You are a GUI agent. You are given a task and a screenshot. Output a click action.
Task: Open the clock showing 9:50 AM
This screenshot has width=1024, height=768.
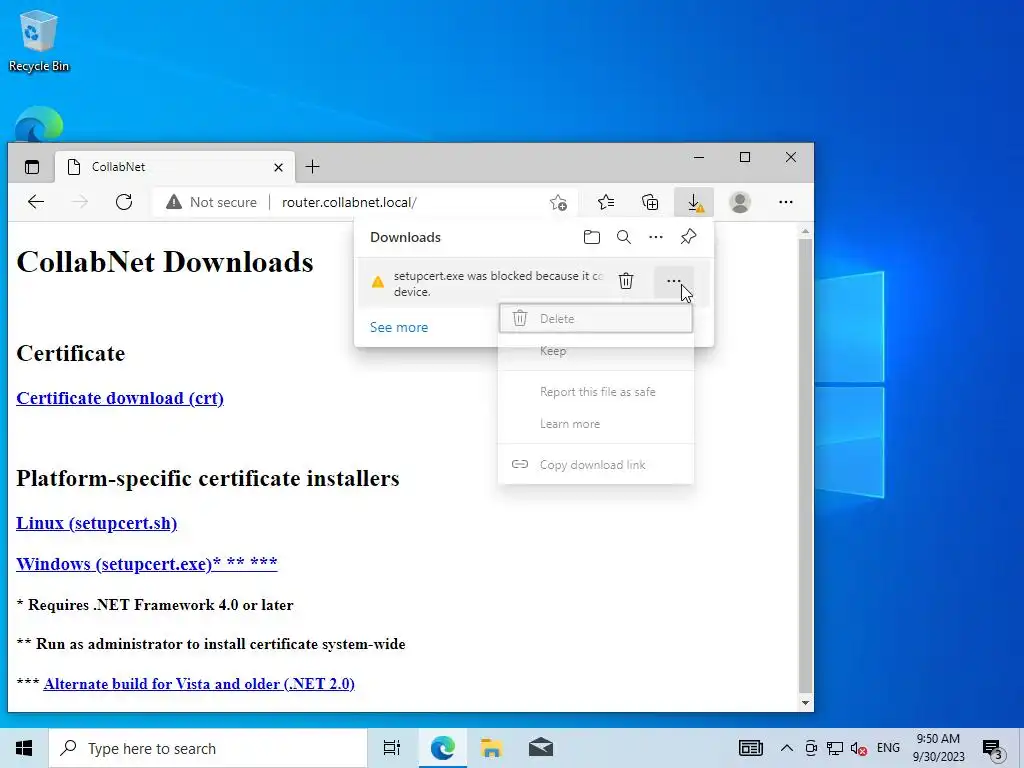click(938, 748)
